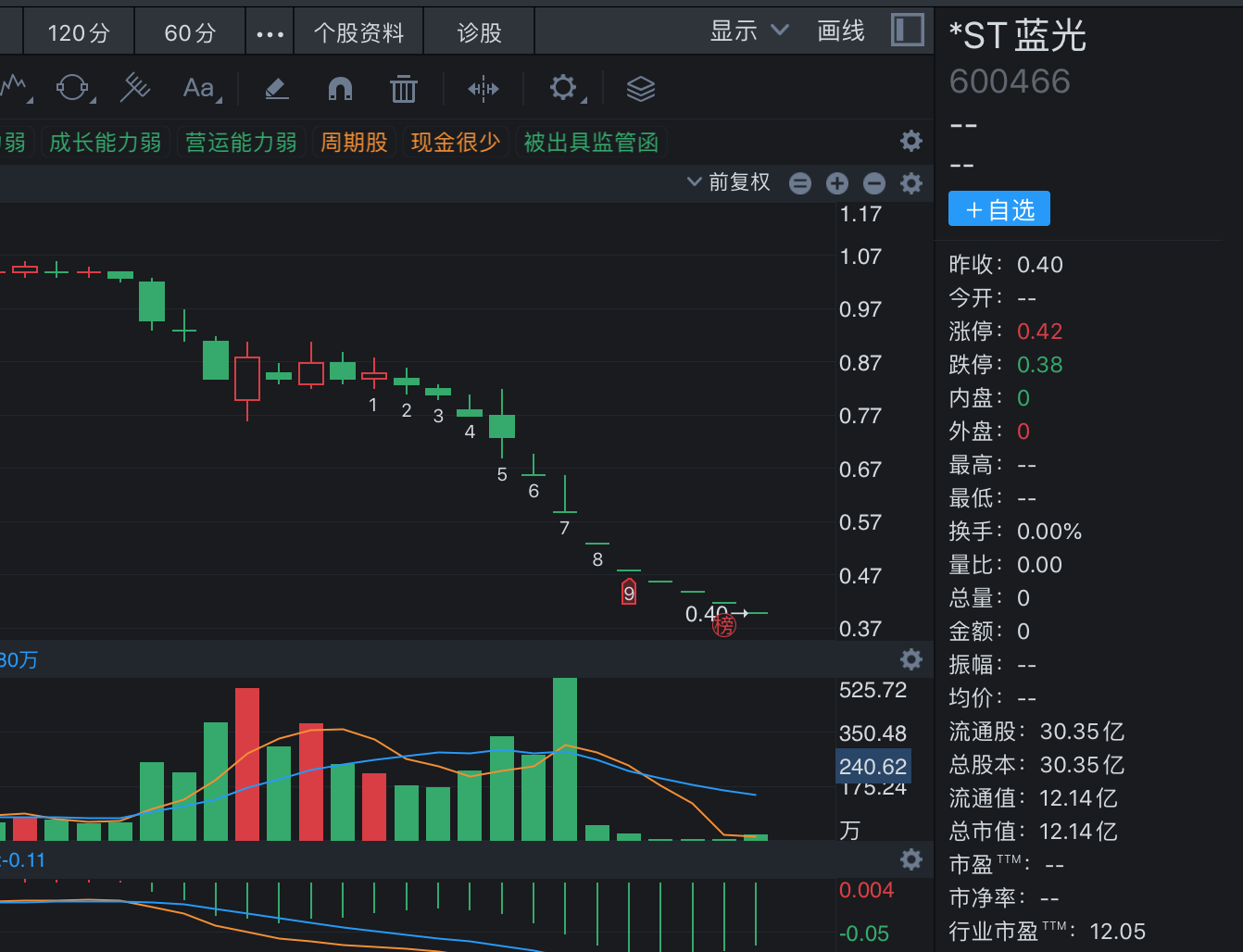
Task: Toggle the side panel layout icon
Action: coord(907,31)
